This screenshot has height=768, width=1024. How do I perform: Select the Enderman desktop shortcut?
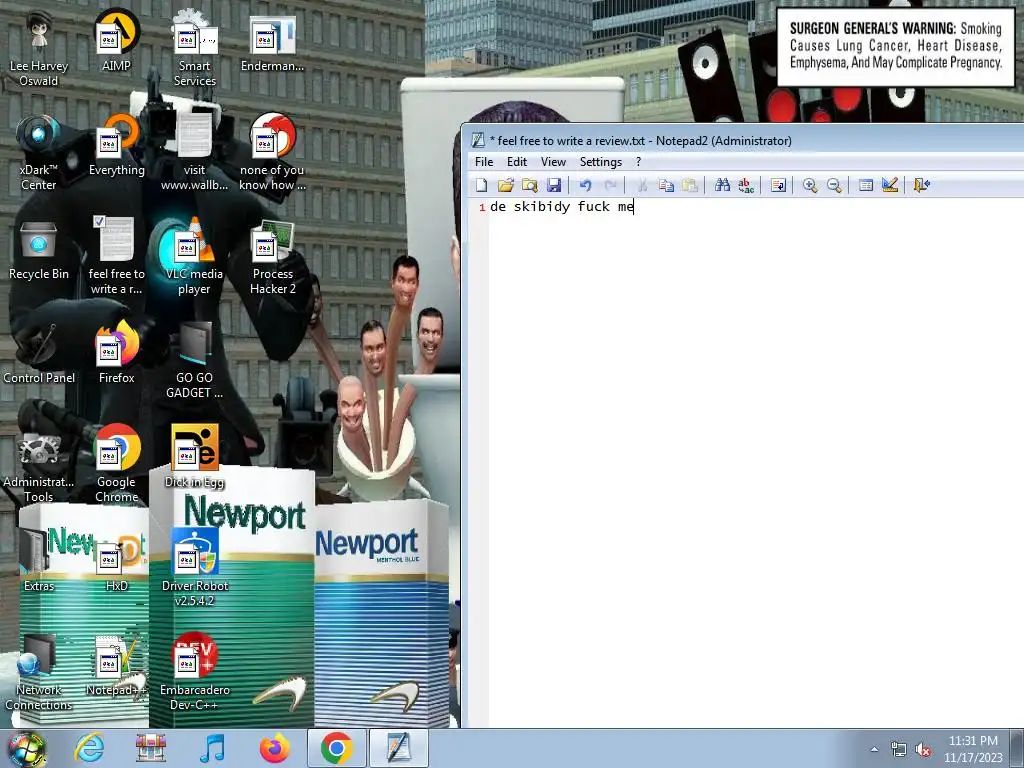[x=272, y=41]
